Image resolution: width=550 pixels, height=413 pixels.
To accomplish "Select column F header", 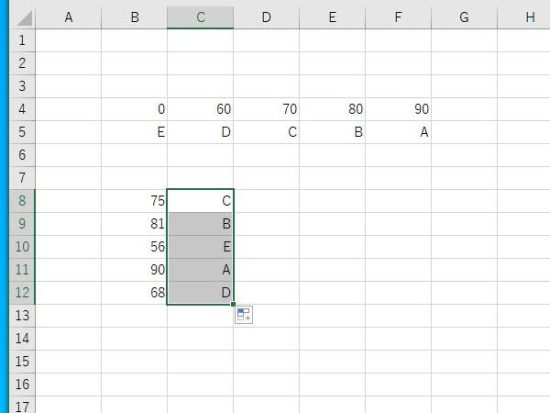I will click(x=398, y=17).
